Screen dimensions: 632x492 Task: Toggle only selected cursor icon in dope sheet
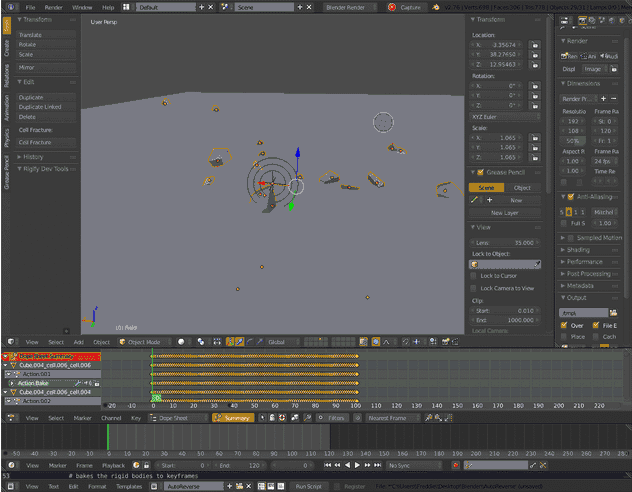pyautogui.click(x=262, y=418)
